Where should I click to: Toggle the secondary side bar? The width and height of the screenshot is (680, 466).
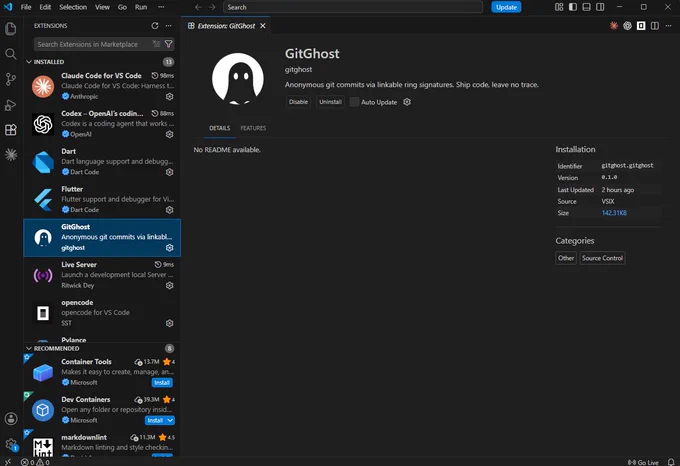pyautogui.click(x=600, y=7)
